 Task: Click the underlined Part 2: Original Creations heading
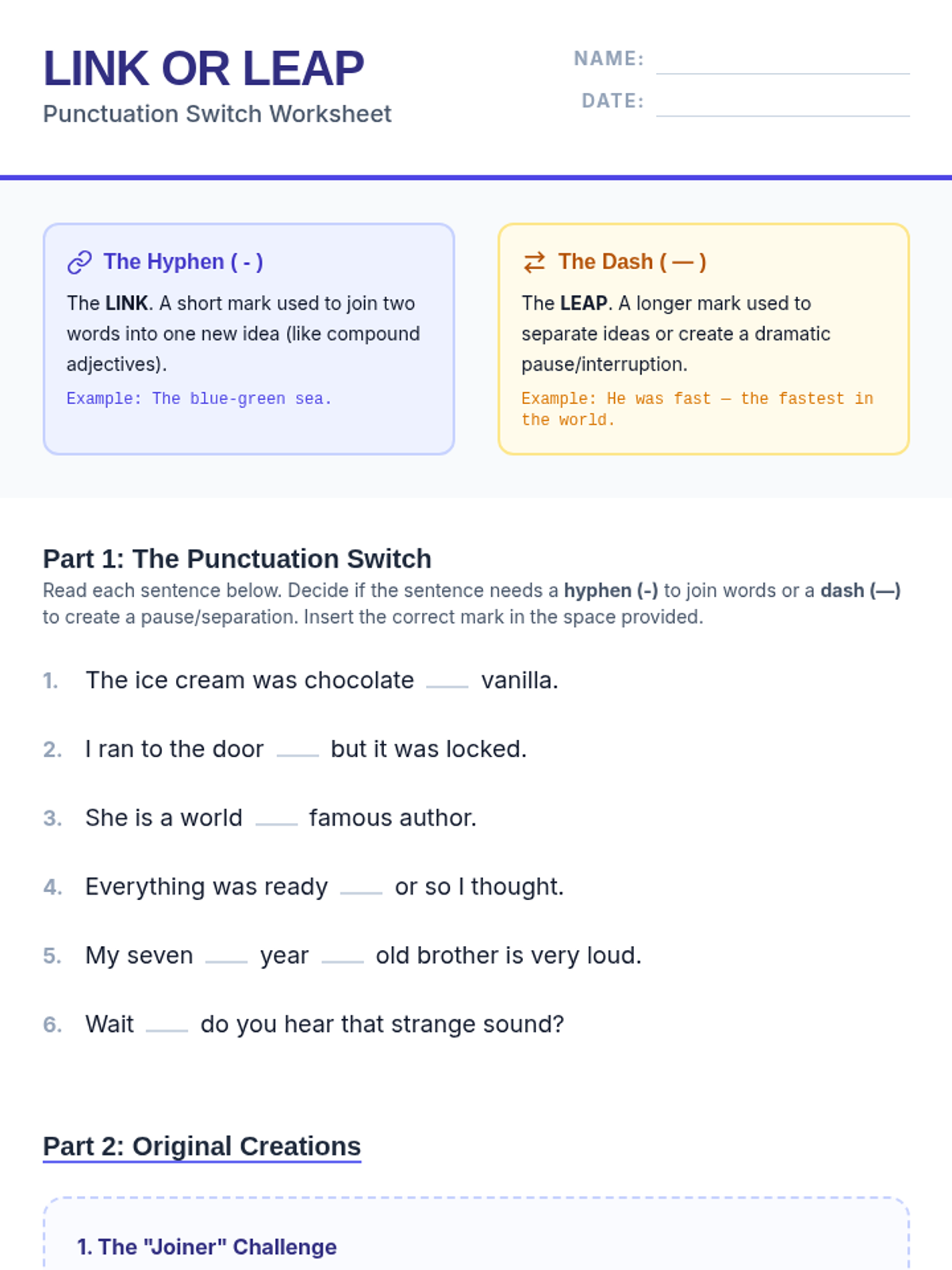point(202,1146)
